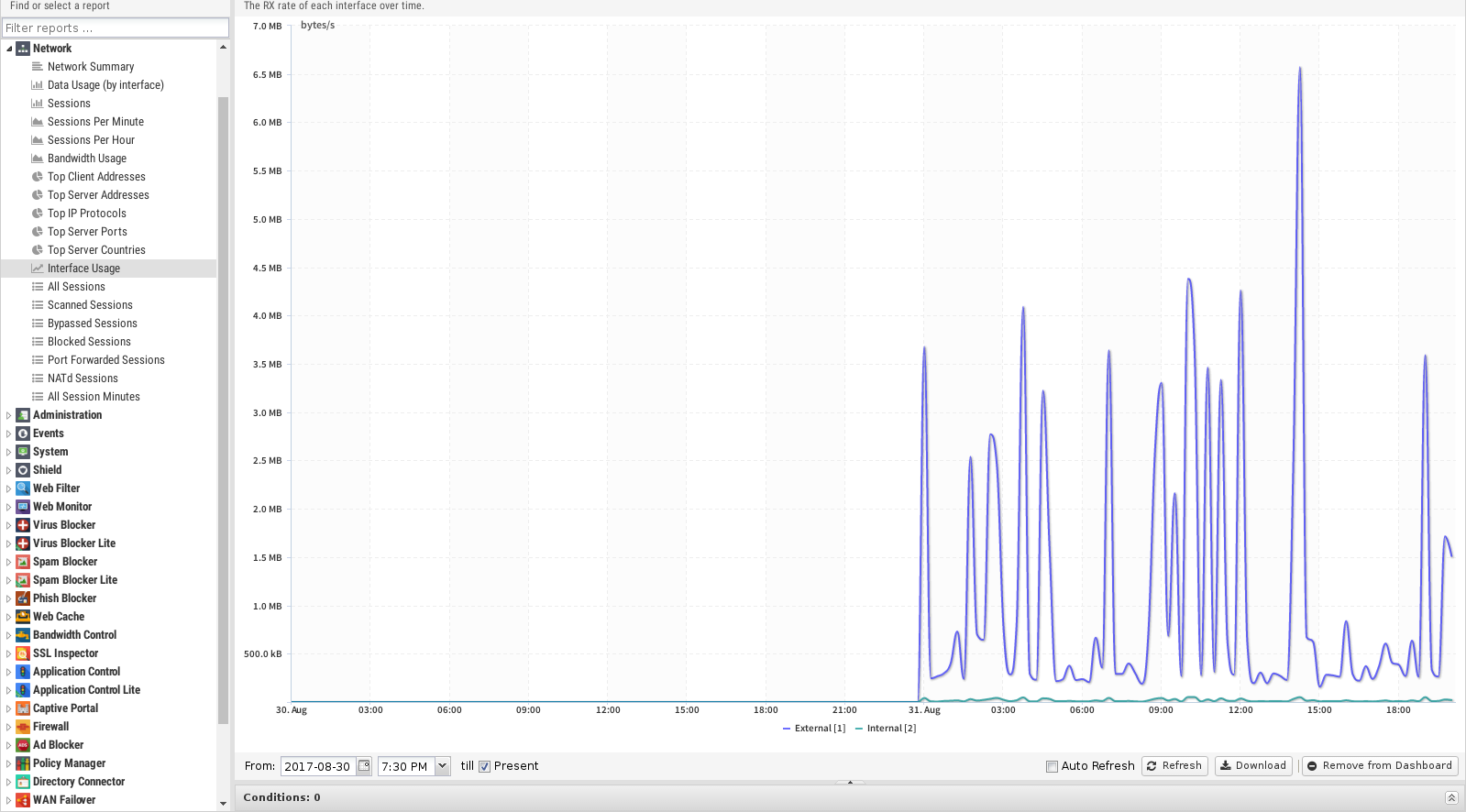Screen dimensions: 1466x812
Task: Open the Sessions Per Minute report
Action: point(95,122)
